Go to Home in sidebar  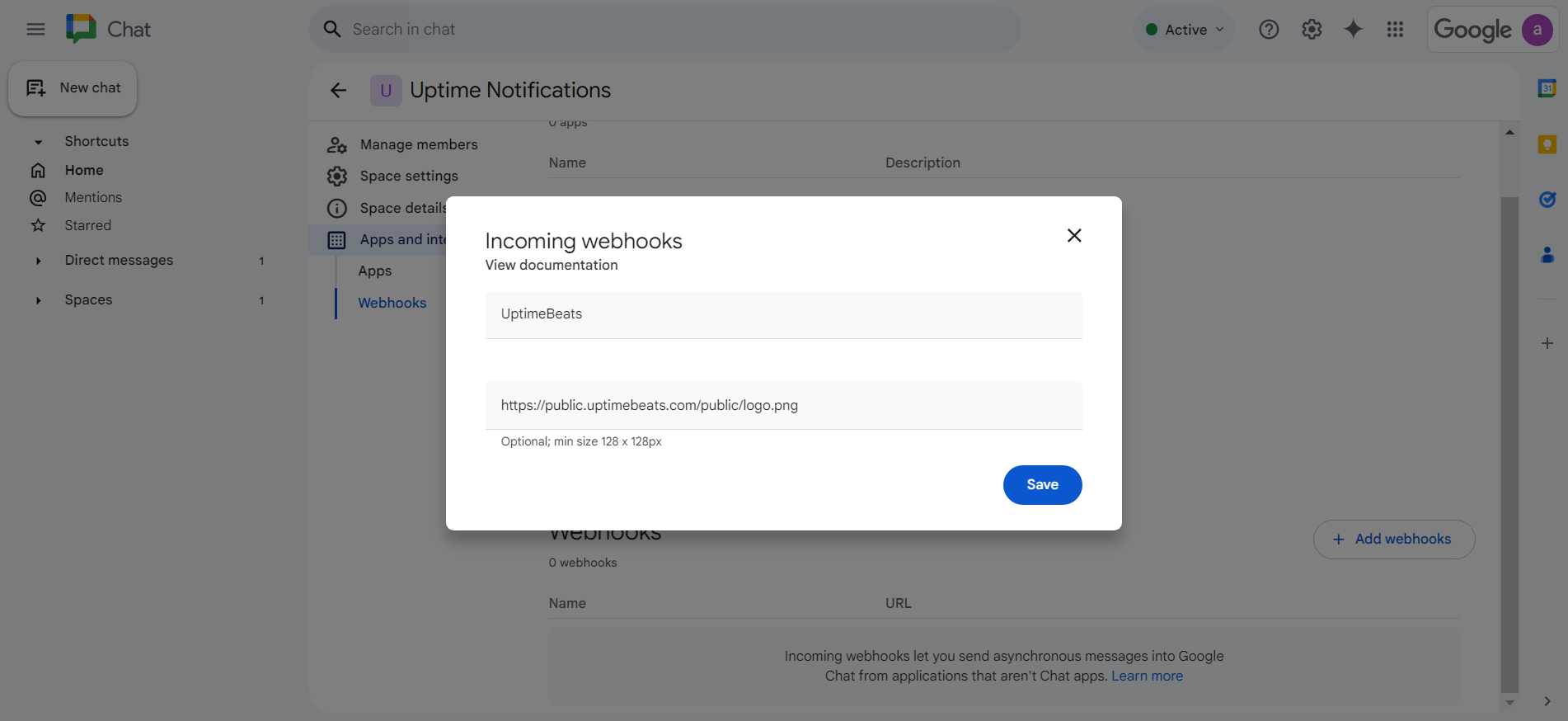pyautogui.click(x=84, y=170)
